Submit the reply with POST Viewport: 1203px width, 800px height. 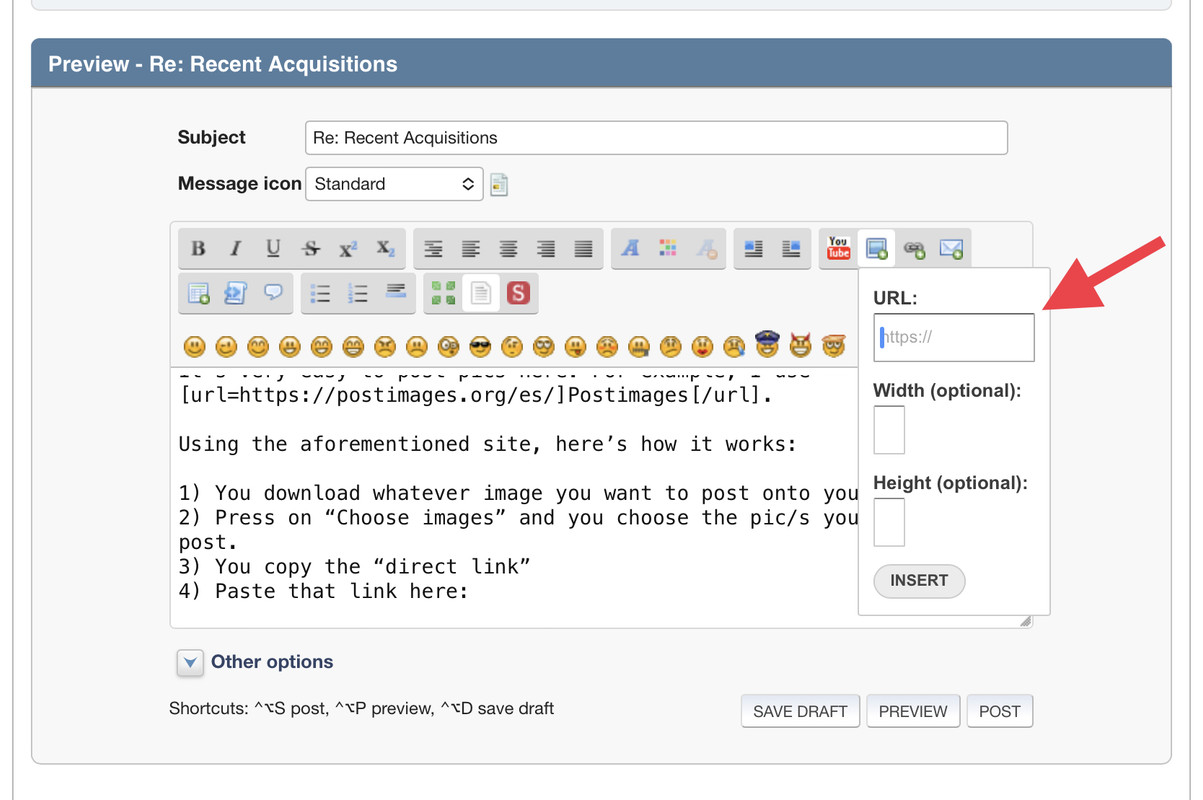pos(1000,711)
